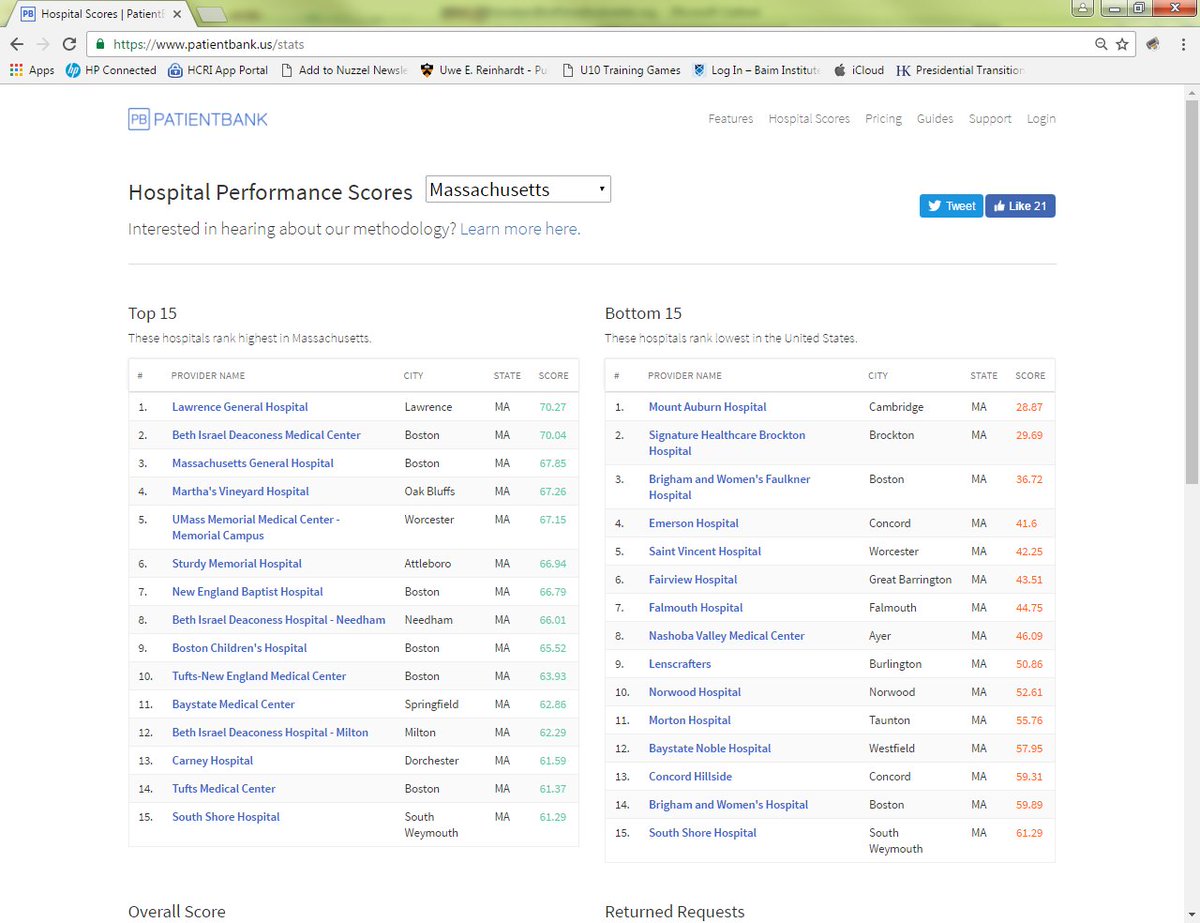The height and width of the screenshot is (923, 1200).
Task: Open Add to Nuzzel Newsletter bookmark
Action: coord(345,70)
